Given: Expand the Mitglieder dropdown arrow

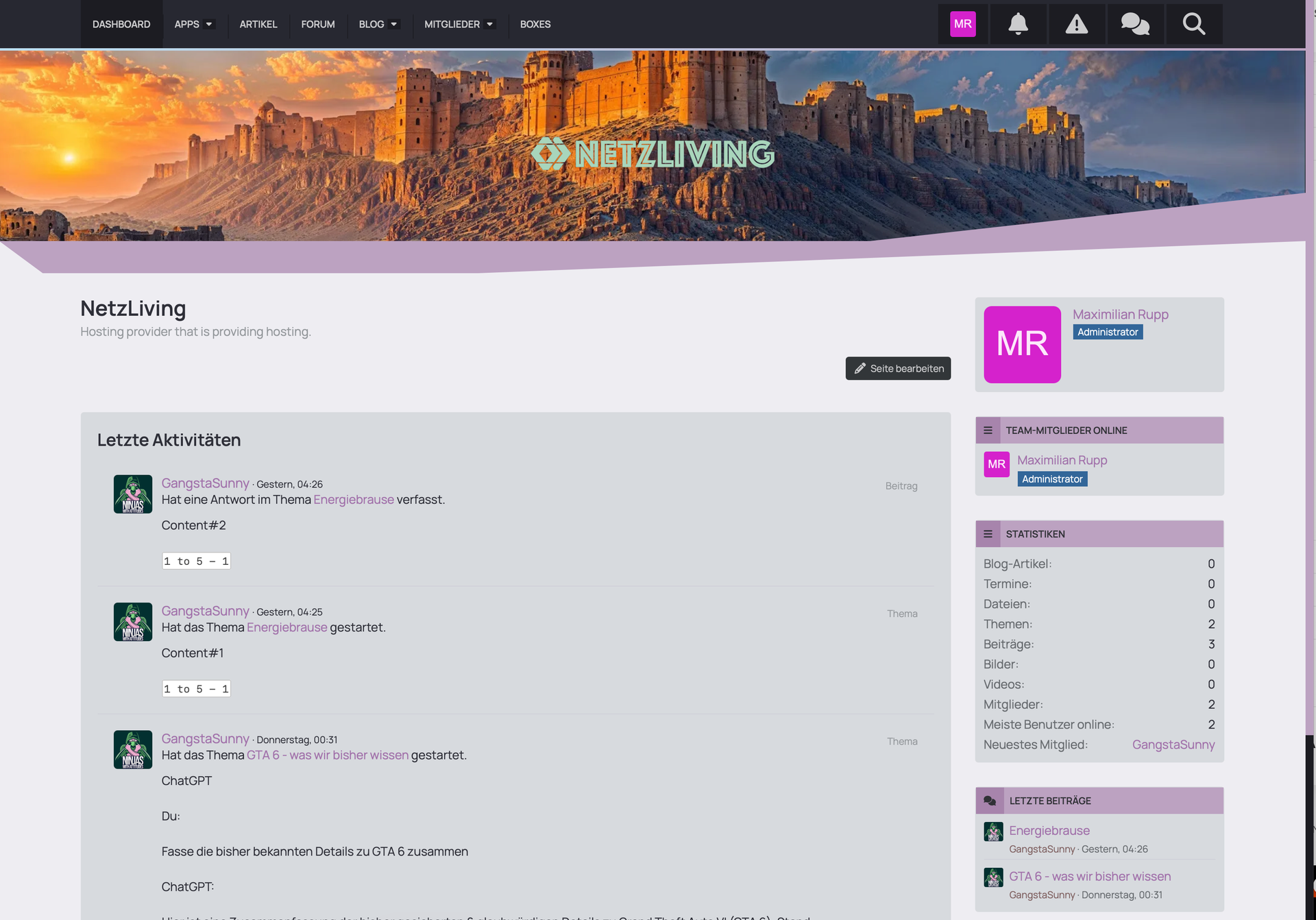Looking at the screenshot, I should coord(490,24).
